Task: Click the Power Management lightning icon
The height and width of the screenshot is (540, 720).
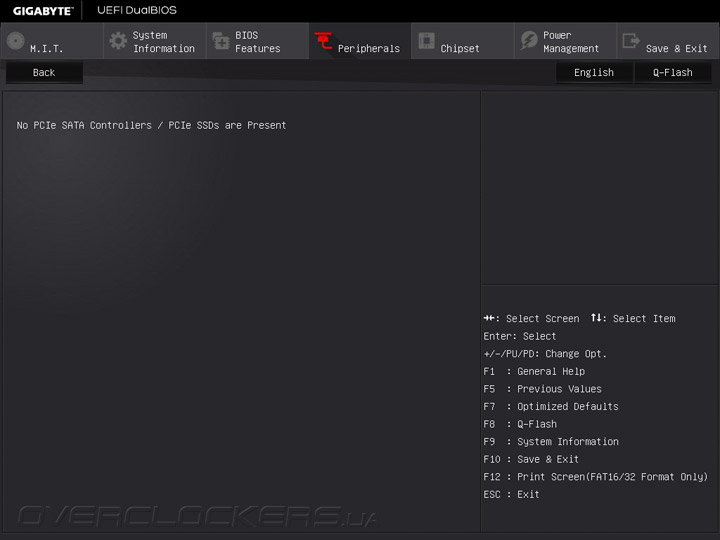Action: [x=529, y=41]
